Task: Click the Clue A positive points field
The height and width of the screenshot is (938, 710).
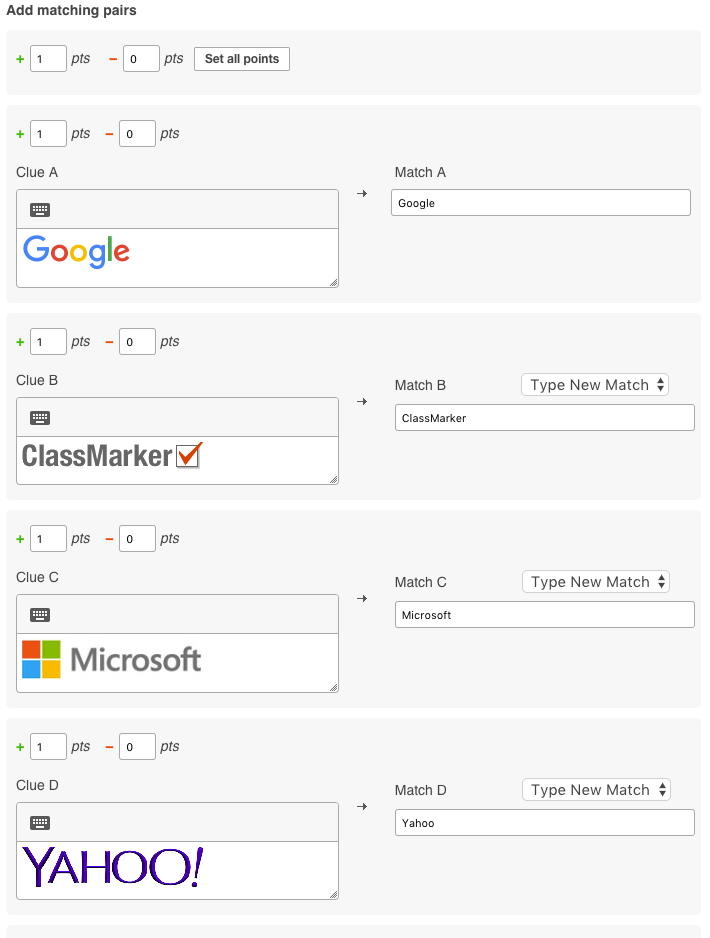Action: click(x=48, y=134)
